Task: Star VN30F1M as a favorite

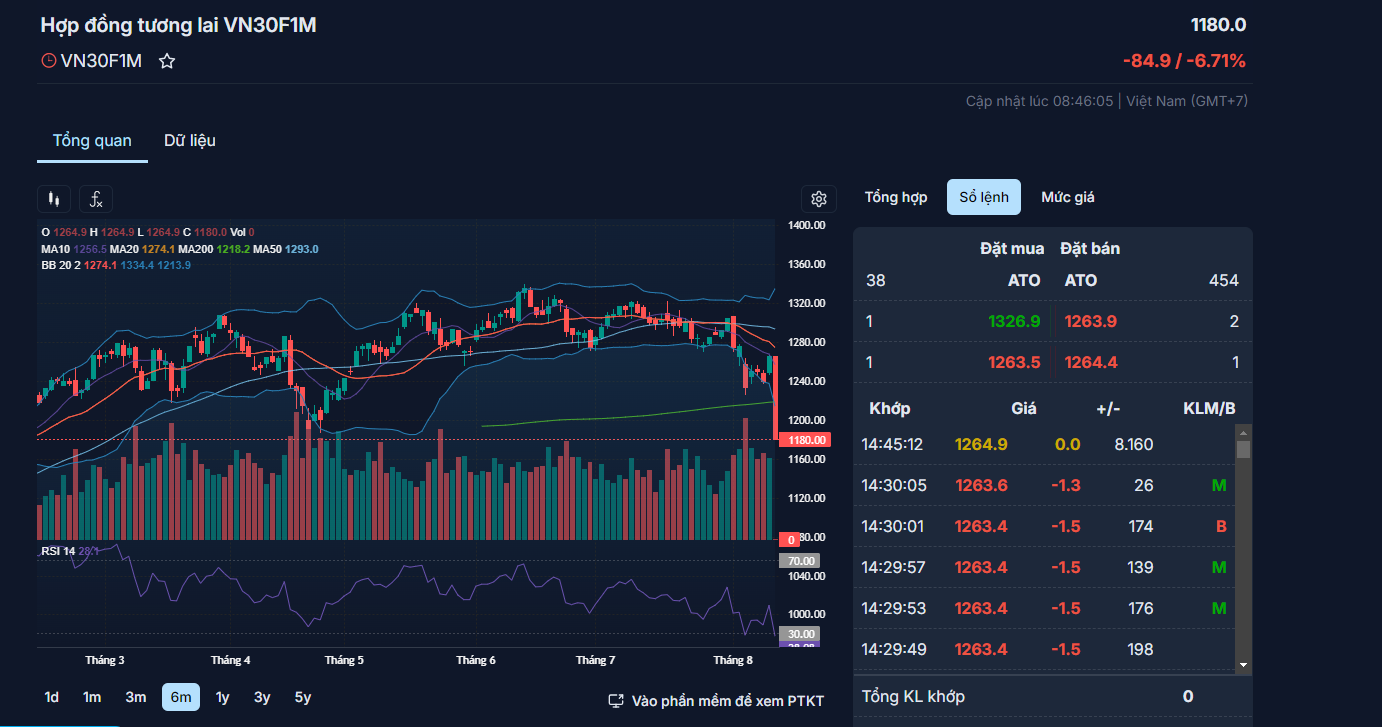Action: (x=167, y=61)
